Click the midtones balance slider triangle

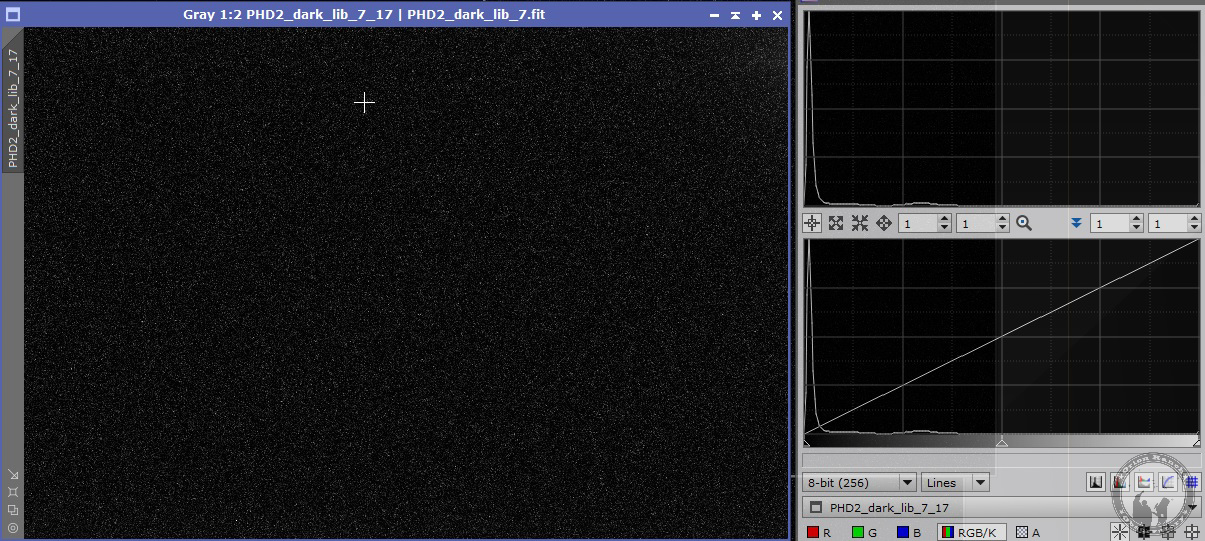1001,442
